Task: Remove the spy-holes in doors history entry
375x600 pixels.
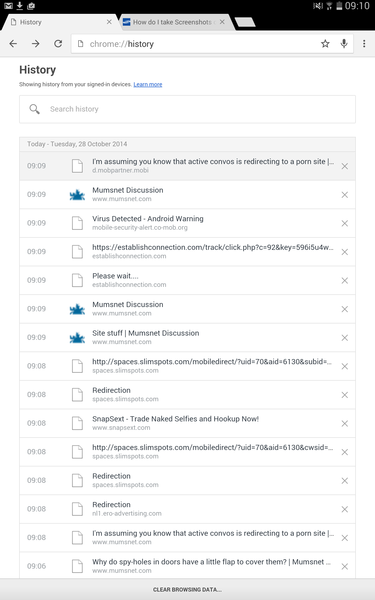Action: [345, 566]
